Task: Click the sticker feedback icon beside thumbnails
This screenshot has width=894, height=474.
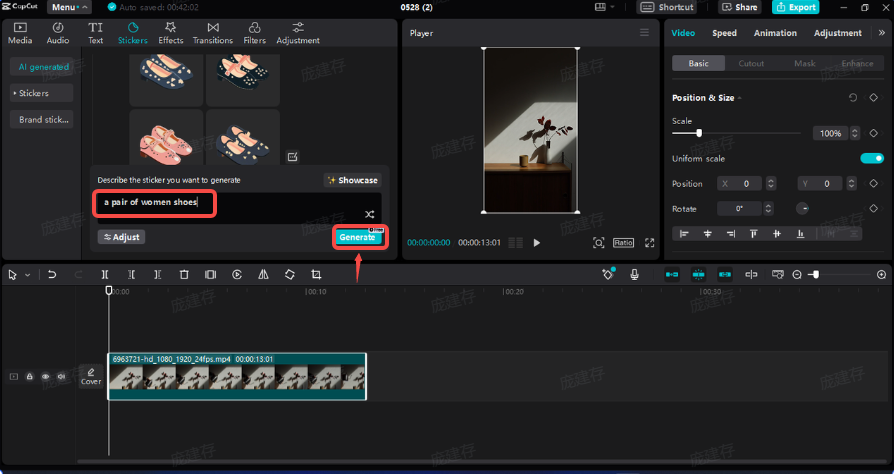Action: pos(292,157)
